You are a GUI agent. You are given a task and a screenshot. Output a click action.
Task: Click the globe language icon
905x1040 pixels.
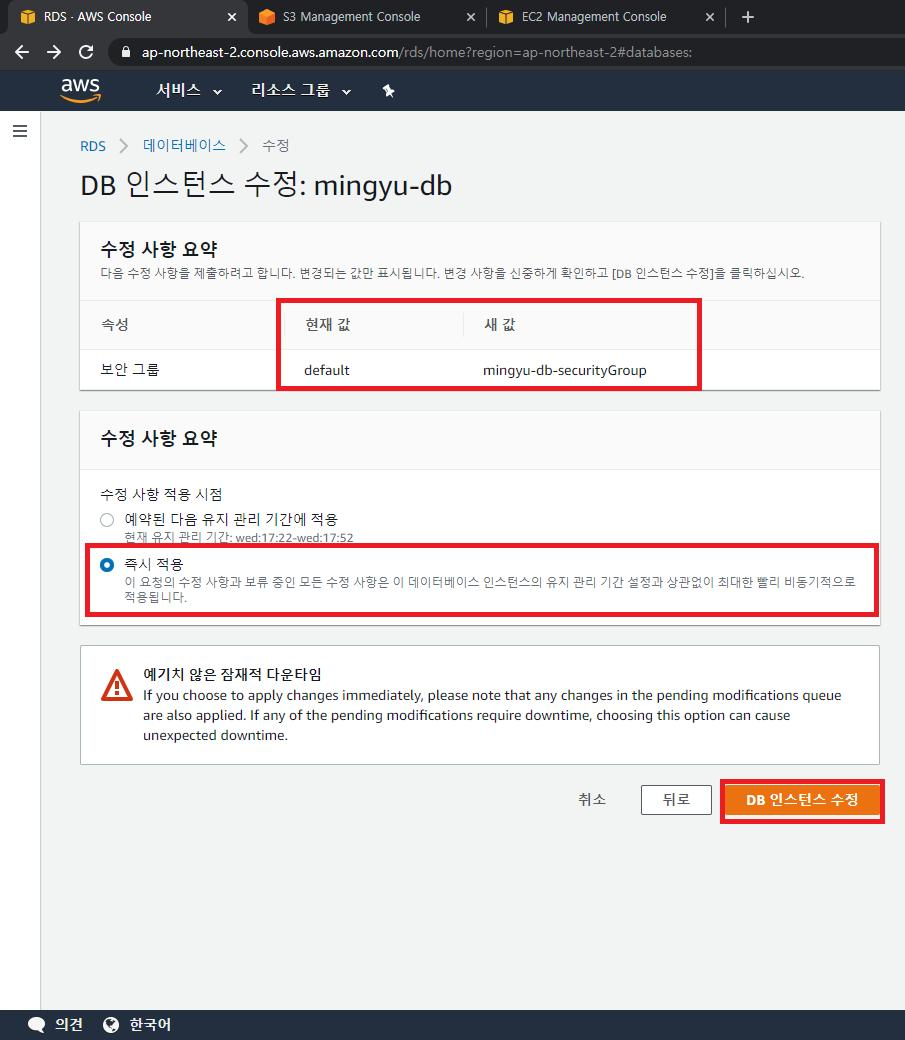coord(111,1025)
